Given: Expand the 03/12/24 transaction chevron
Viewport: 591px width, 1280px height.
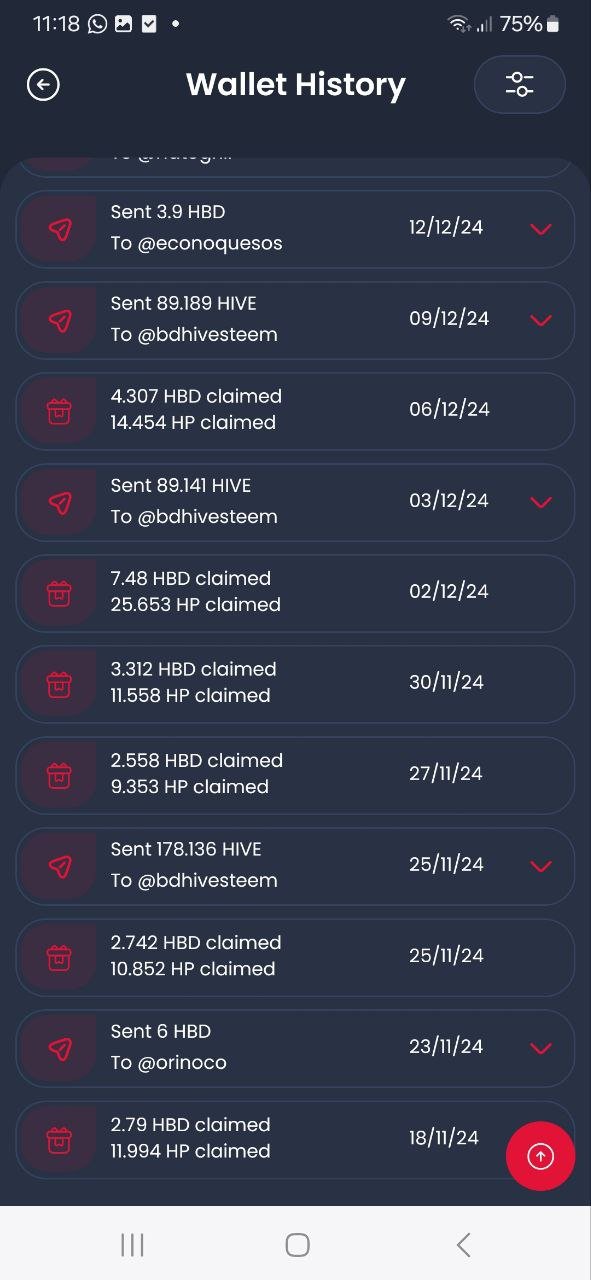Looking at the screenshot, I should click(541, 502).
